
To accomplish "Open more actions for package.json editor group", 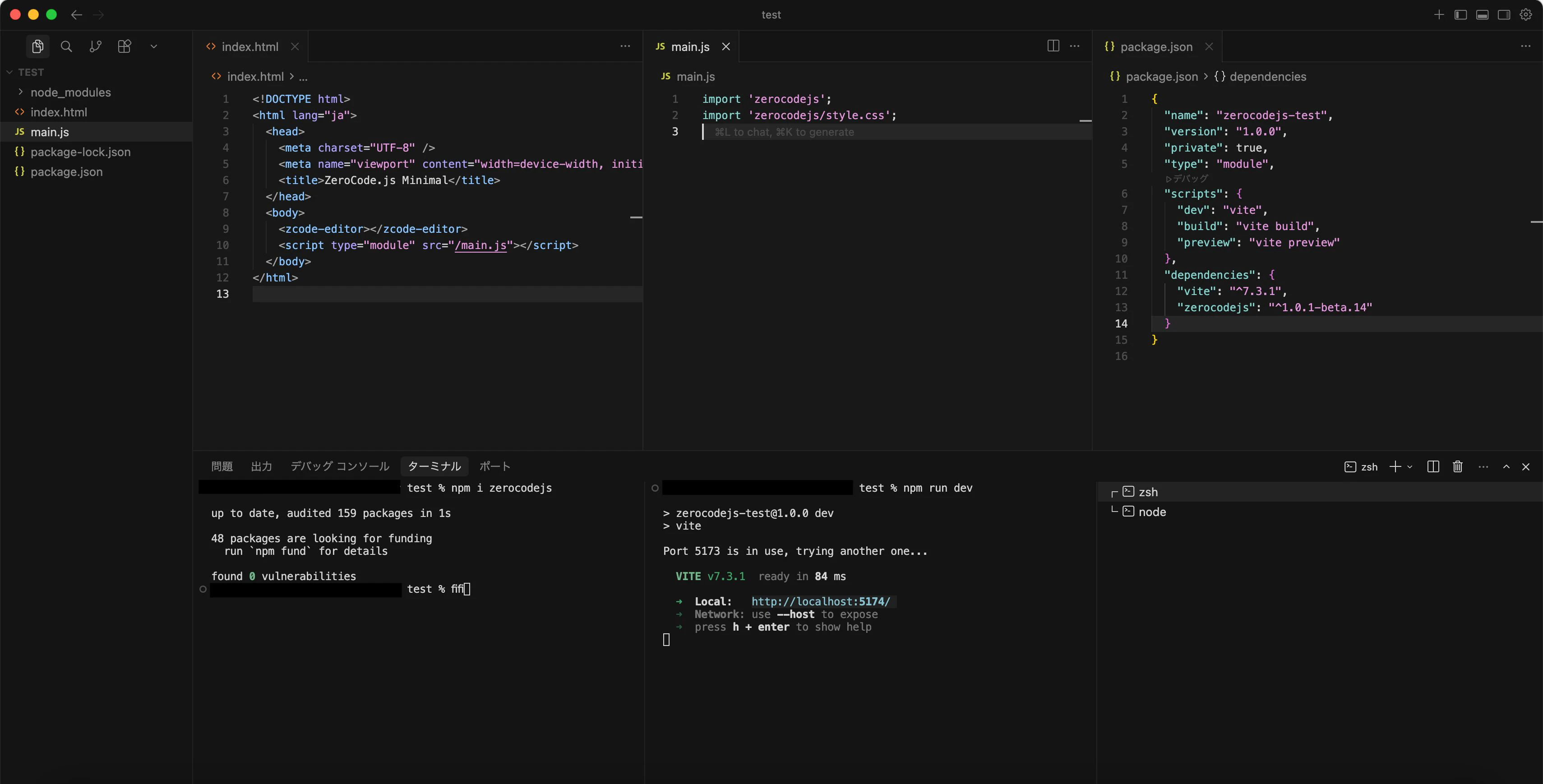I will (x=1525, y=46).
